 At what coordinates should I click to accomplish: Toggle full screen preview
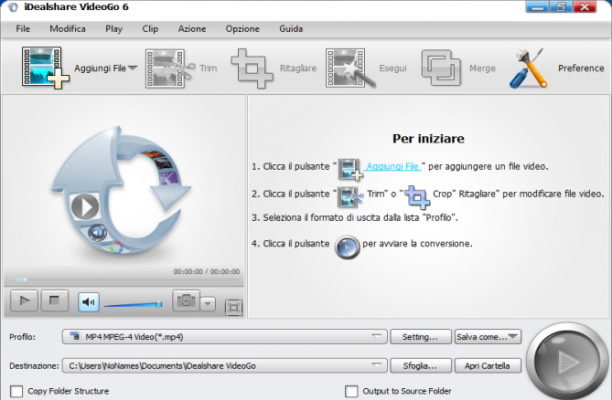[233, 308]
